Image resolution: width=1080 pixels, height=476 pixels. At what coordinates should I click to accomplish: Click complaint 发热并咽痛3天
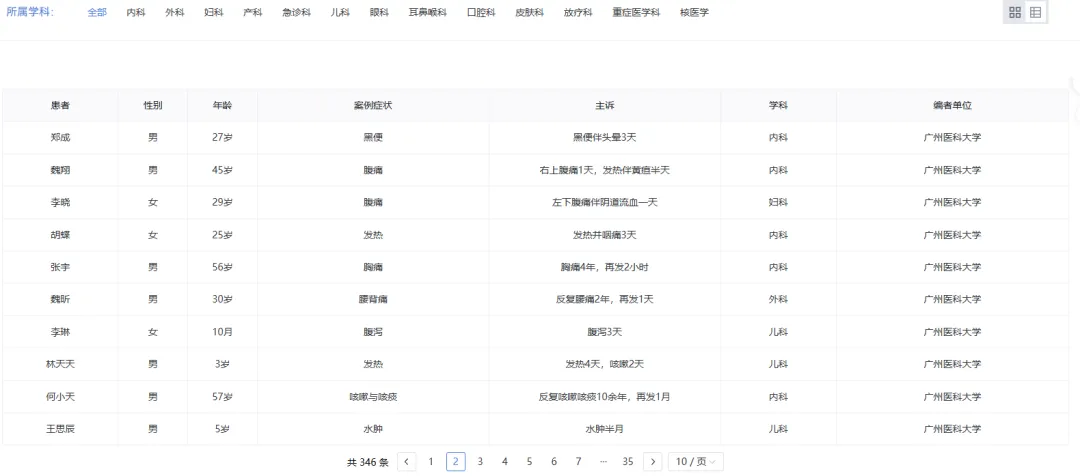[605, 235]
